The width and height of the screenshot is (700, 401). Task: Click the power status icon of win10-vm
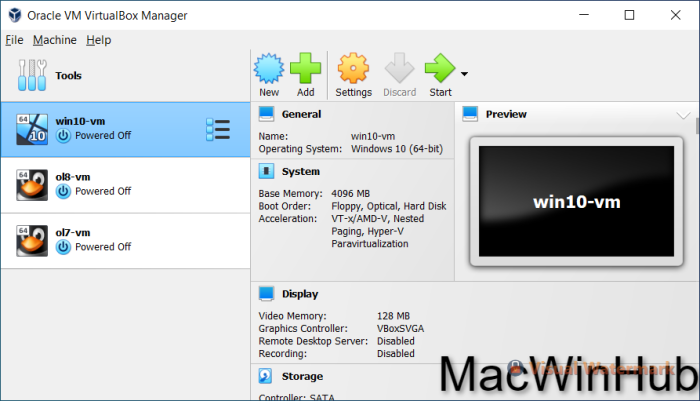63,136
